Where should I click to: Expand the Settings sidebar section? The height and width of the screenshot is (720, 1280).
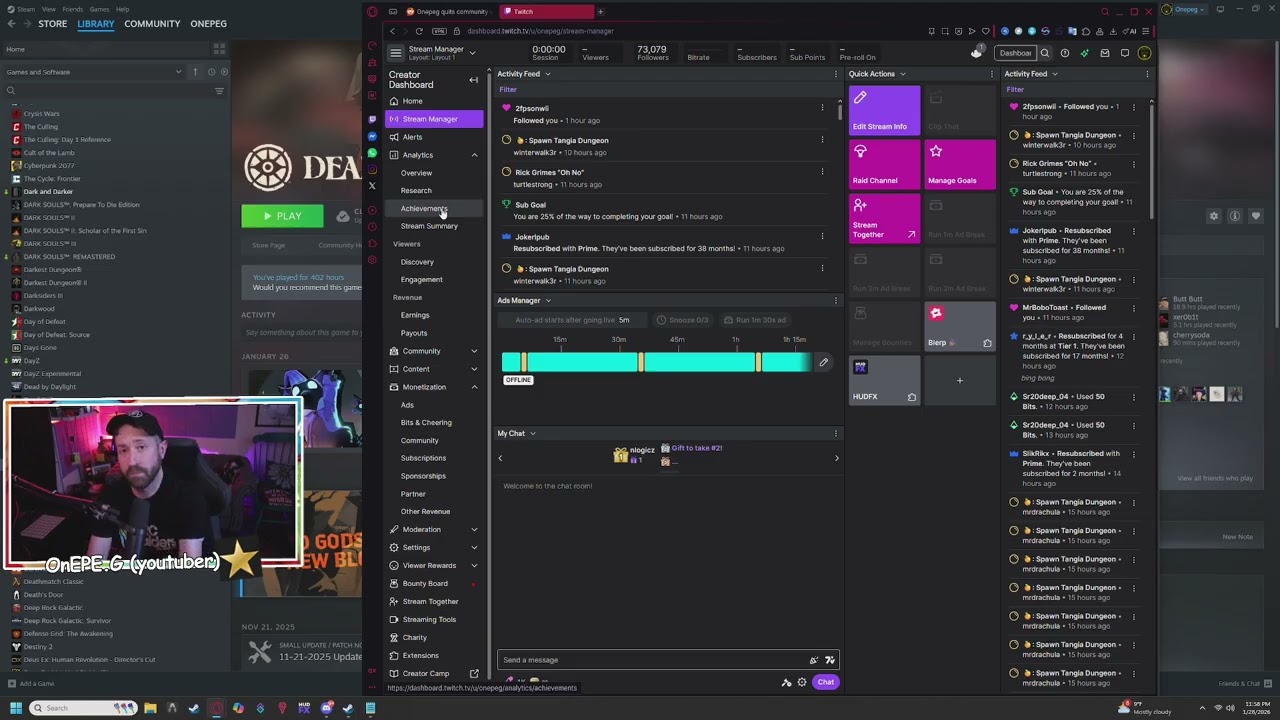click(x=474, y=547)
